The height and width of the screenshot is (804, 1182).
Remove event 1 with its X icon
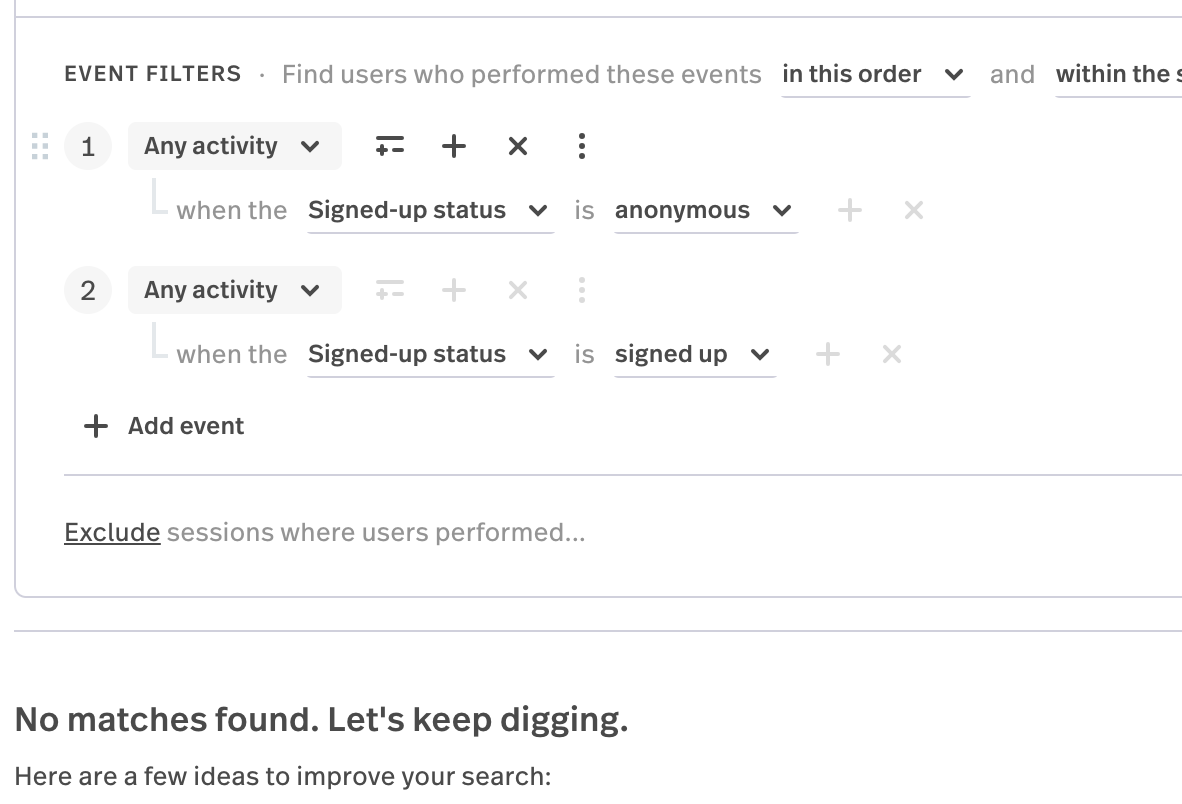click(517, 146)
